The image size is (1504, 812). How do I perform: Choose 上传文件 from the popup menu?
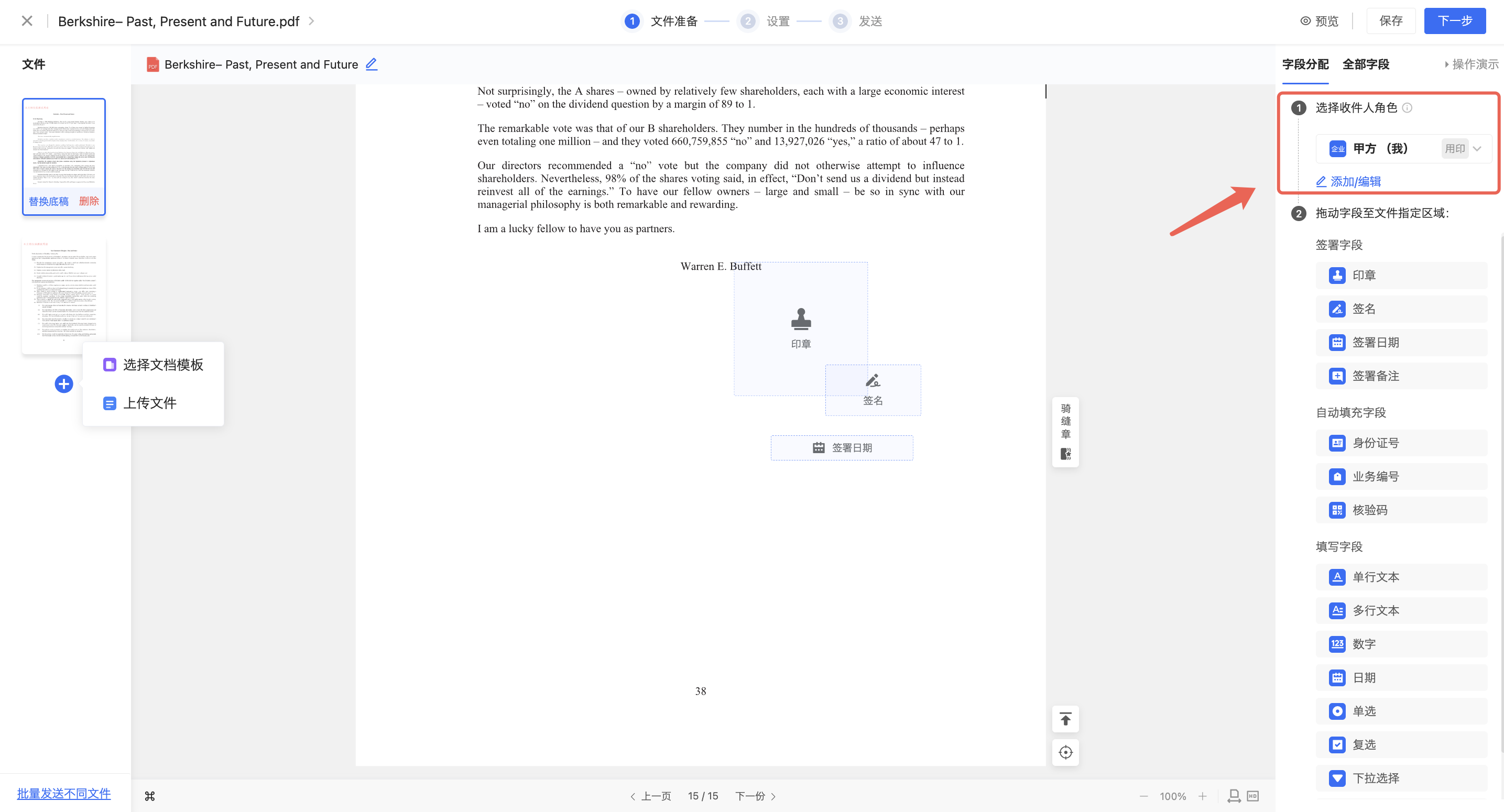click(x=149, y=403)
